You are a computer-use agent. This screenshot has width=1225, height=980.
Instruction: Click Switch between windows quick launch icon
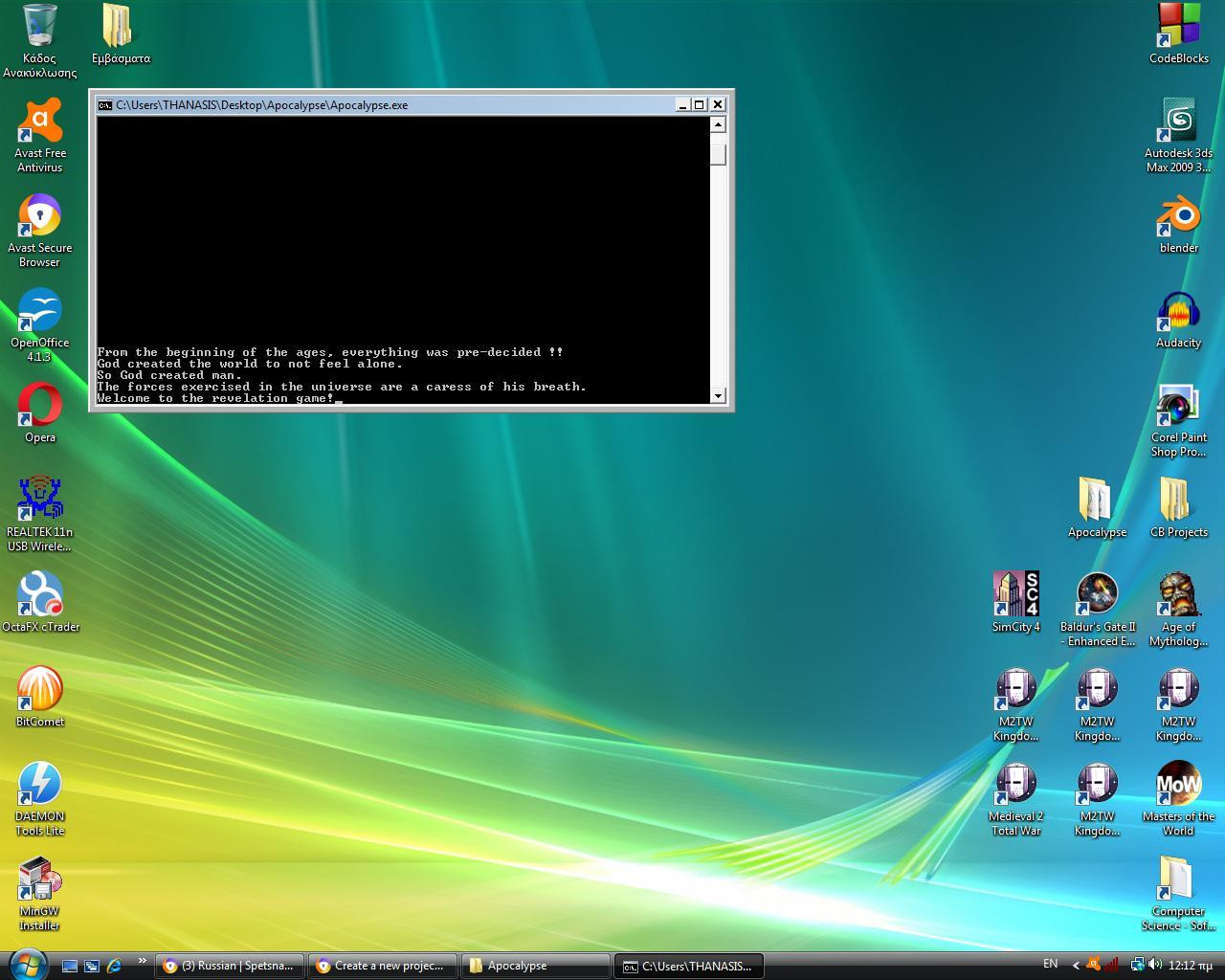tap(92, 966)
